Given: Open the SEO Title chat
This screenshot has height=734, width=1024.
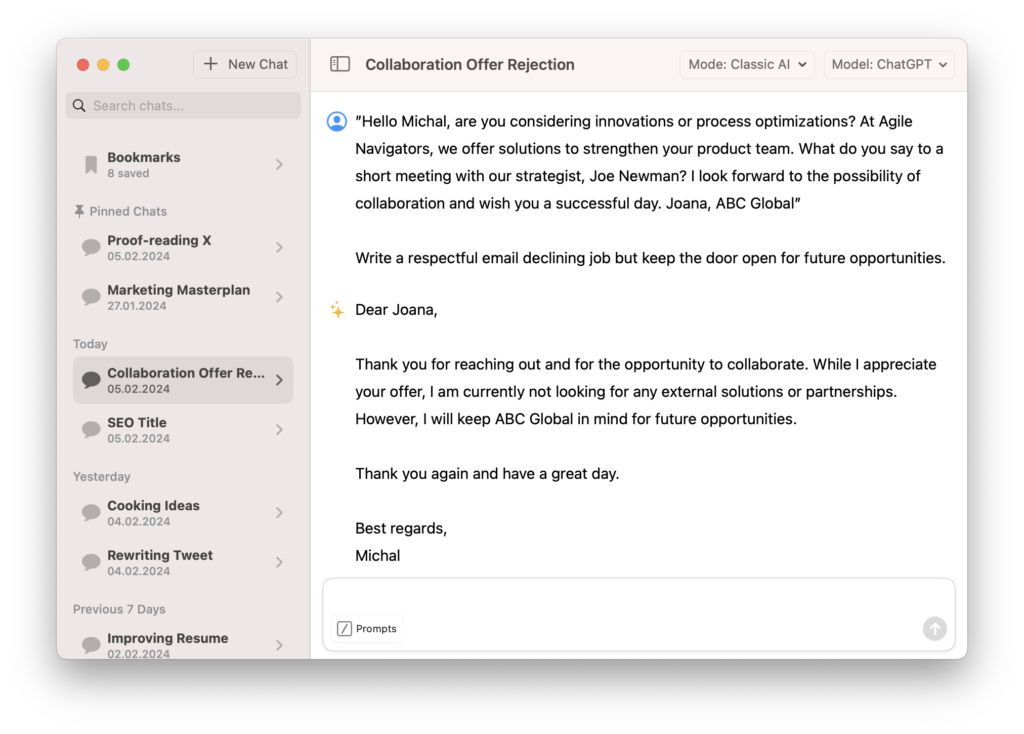Looking at the screenshot, I should pyautogui.click(x=183, y=430).
